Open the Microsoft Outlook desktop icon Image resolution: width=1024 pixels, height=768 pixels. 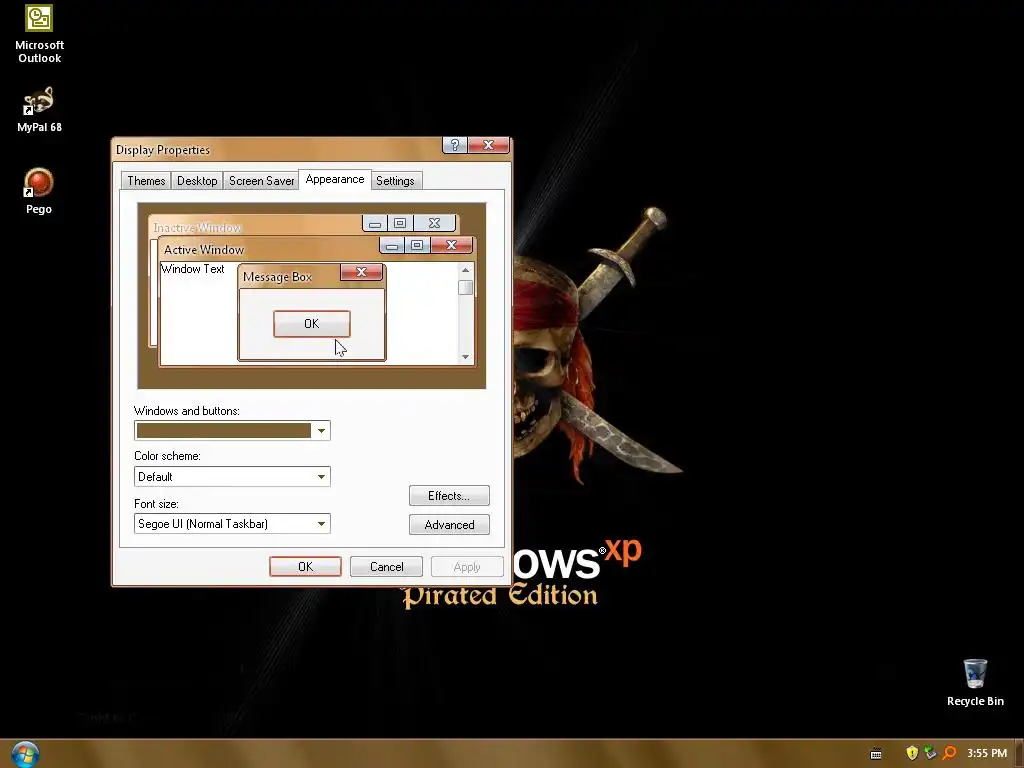tap(39, 34)
